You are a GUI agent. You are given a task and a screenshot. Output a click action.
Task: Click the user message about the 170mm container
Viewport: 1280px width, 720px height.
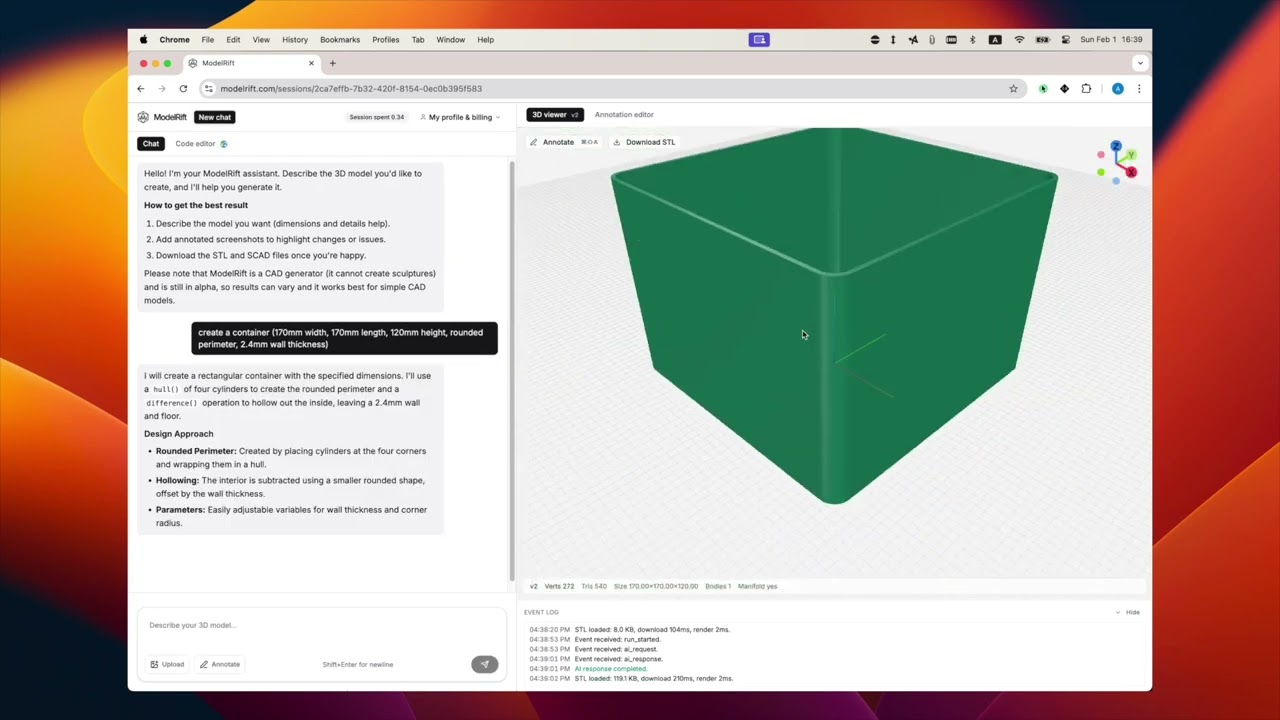pos(344,338)
